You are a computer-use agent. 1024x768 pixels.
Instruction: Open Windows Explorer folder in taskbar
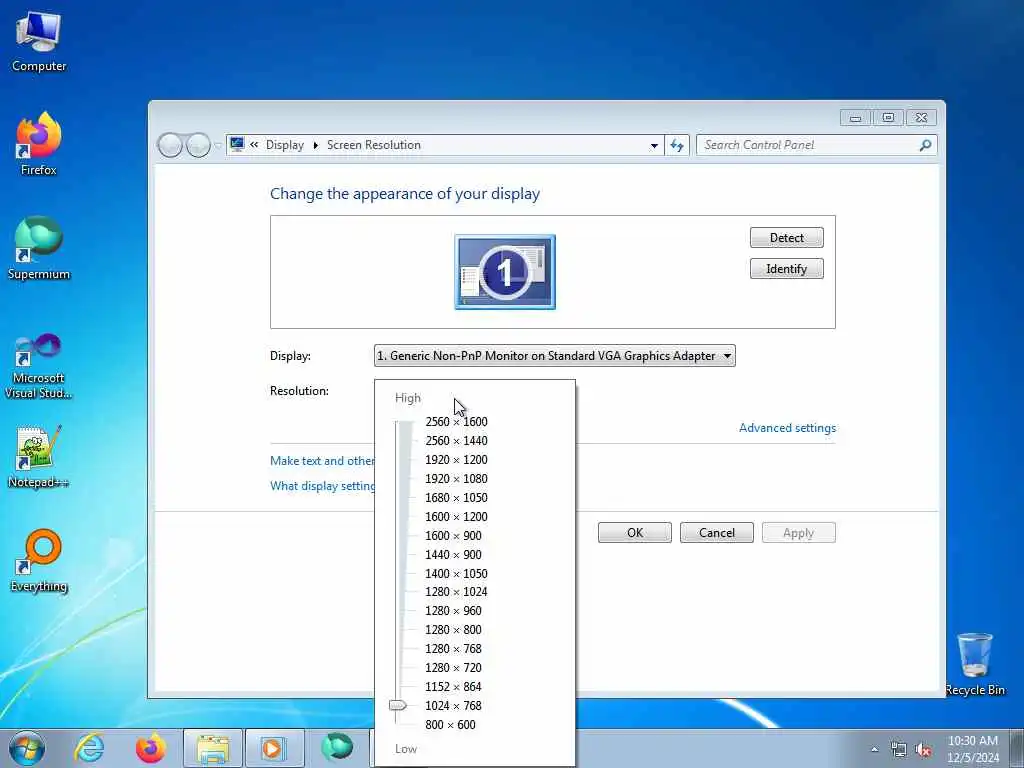tap(212, 748)
